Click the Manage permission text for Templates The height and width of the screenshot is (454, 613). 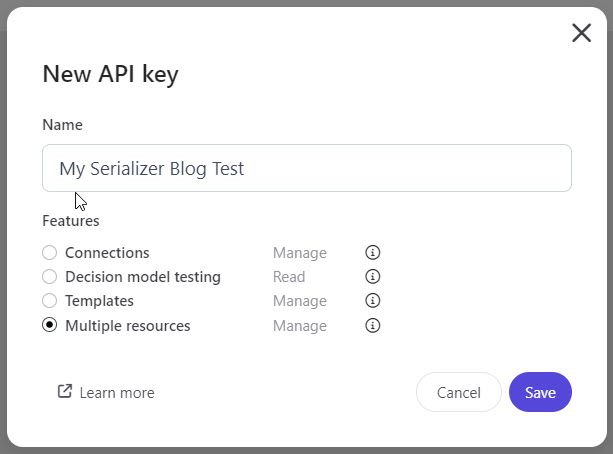[x=299, y=301]
